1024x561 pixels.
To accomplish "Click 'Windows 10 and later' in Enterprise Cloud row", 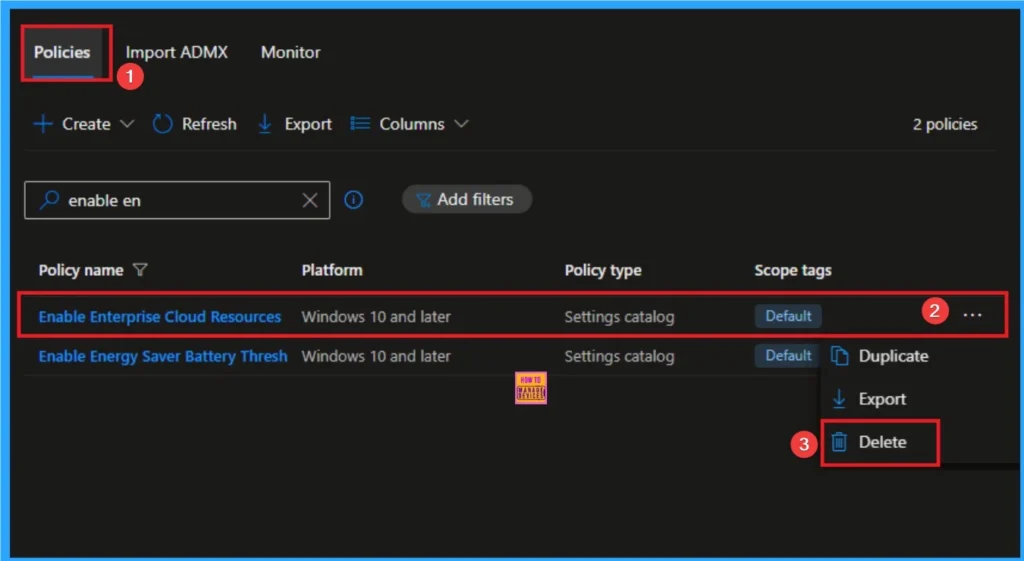I will [376, 317].
